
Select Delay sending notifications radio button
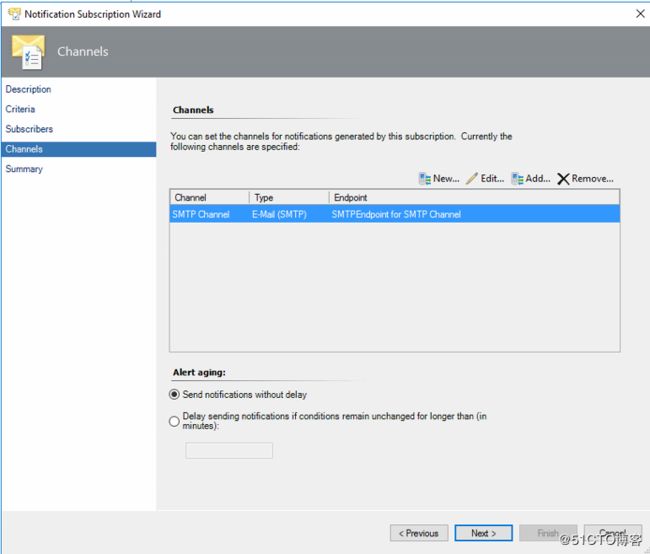(x=174, y=421)
